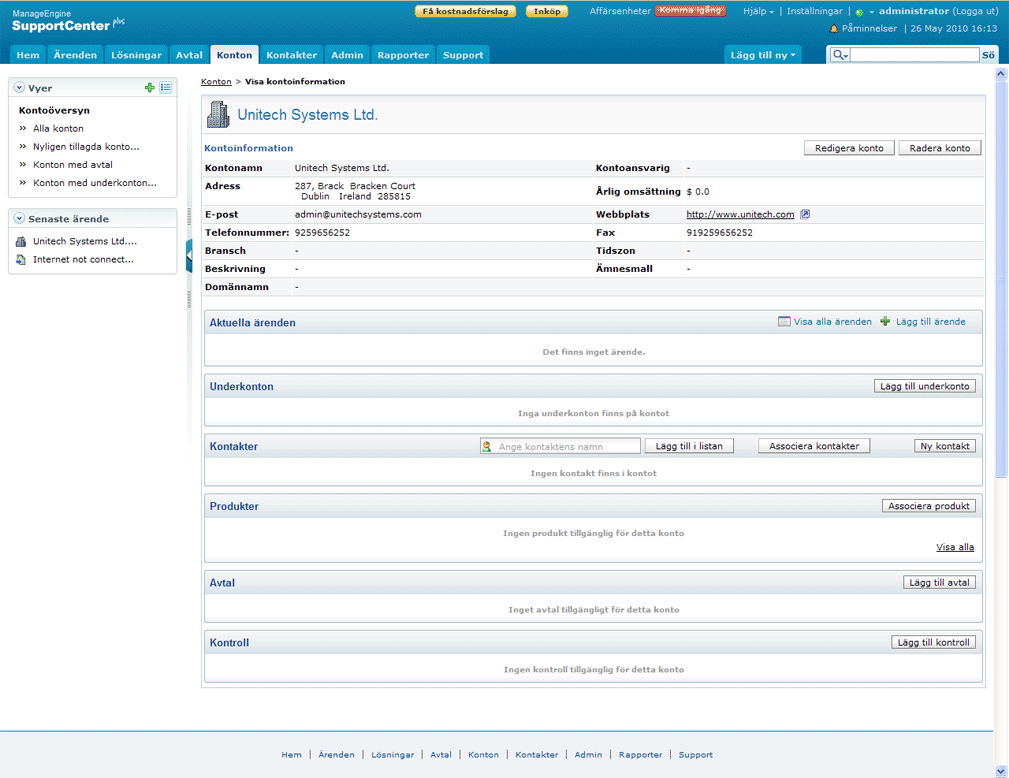The image size is (1009, 778).
Task: Click the Visa alla ärenden icon
Action: click(784, 321)
